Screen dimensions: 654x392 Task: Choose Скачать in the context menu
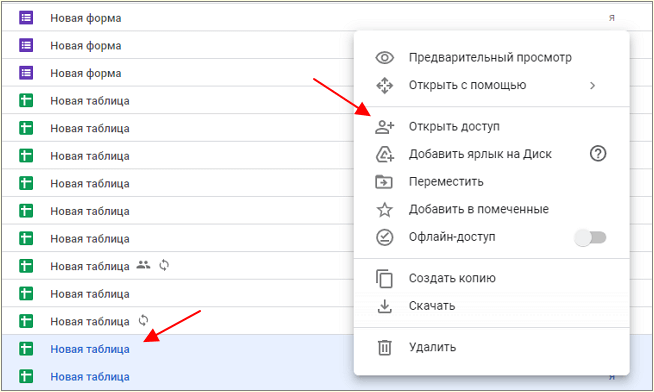click(491, 306)
